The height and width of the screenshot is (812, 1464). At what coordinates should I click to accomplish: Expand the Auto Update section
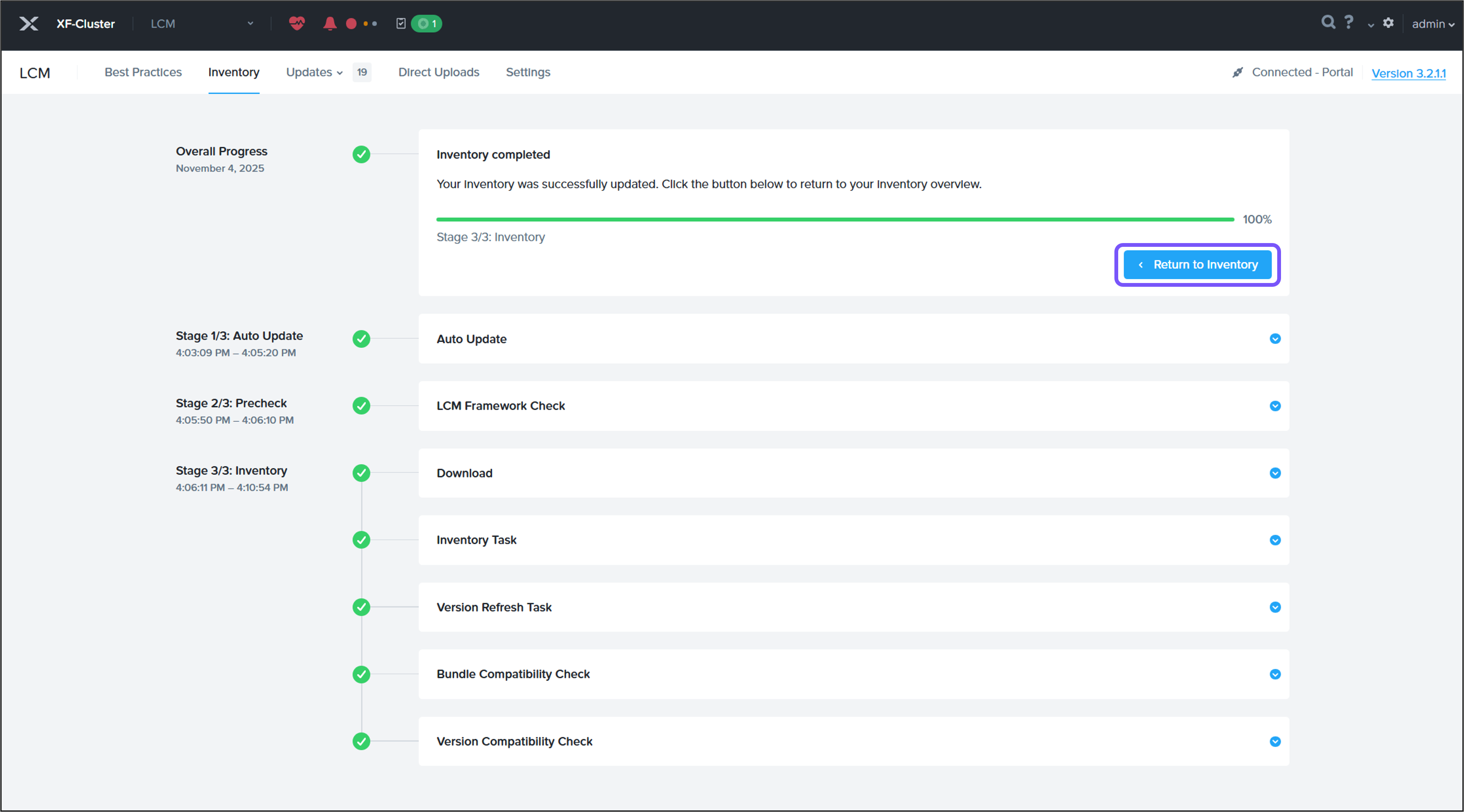click(x=1275, y=339)
